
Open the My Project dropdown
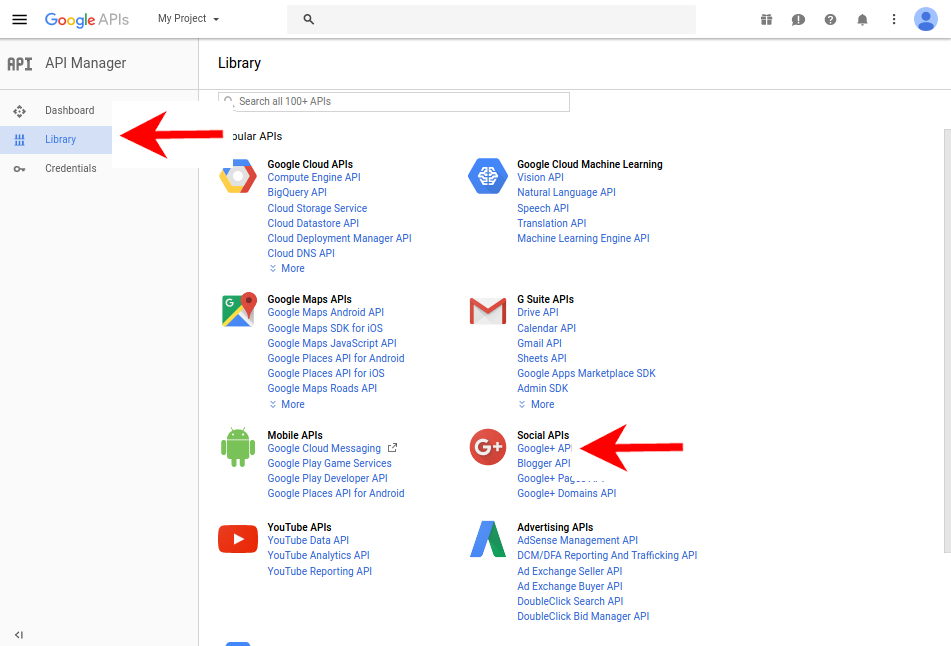188,19
